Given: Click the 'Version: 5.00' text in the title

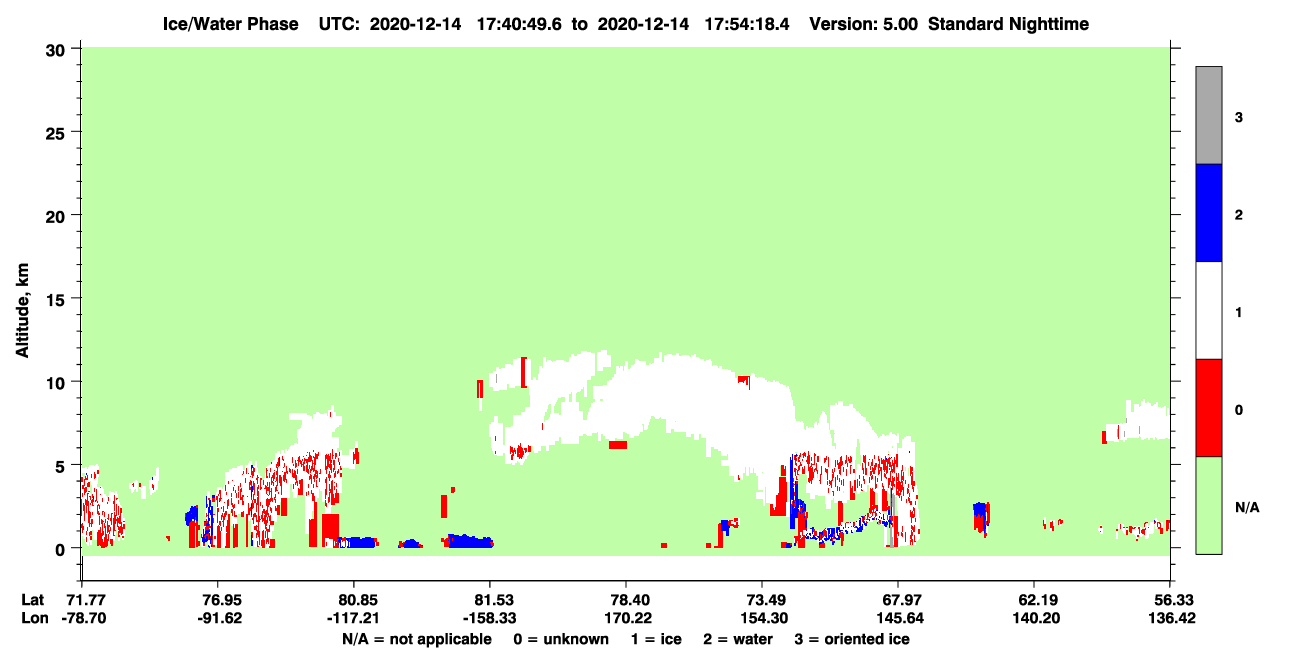Looking at the screenshot, I should coord(862,24).
